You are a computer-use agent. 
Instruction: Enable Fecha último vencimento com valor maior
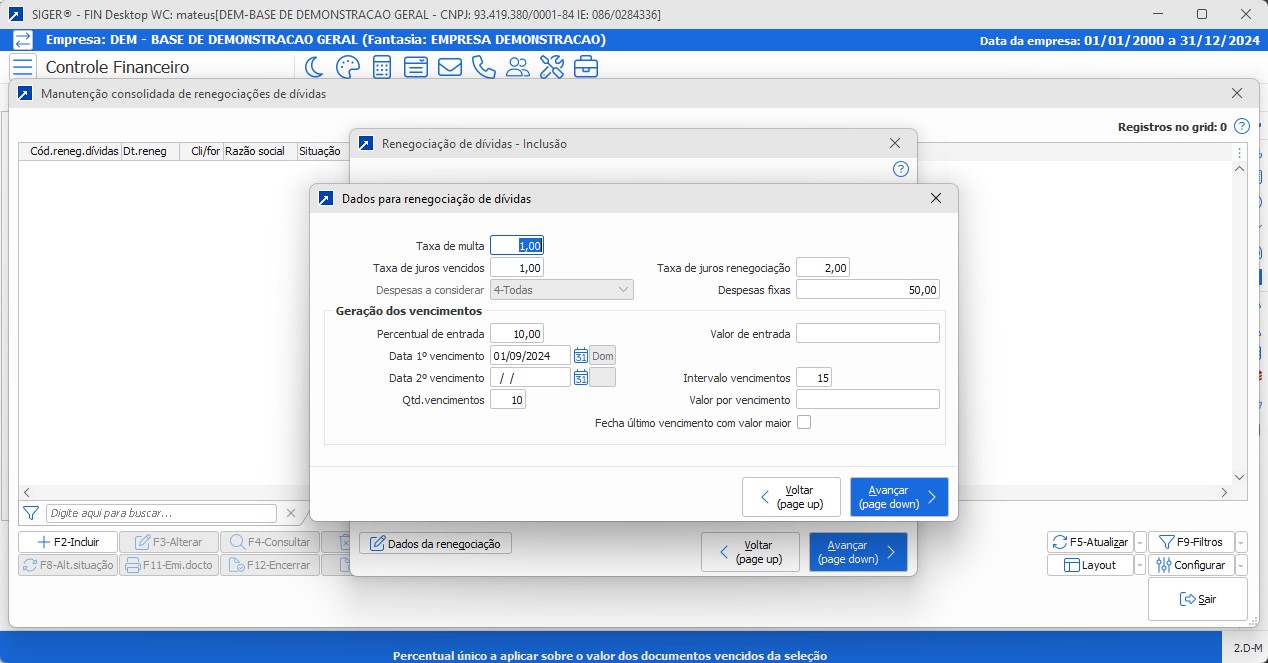[x=803, y=423]
